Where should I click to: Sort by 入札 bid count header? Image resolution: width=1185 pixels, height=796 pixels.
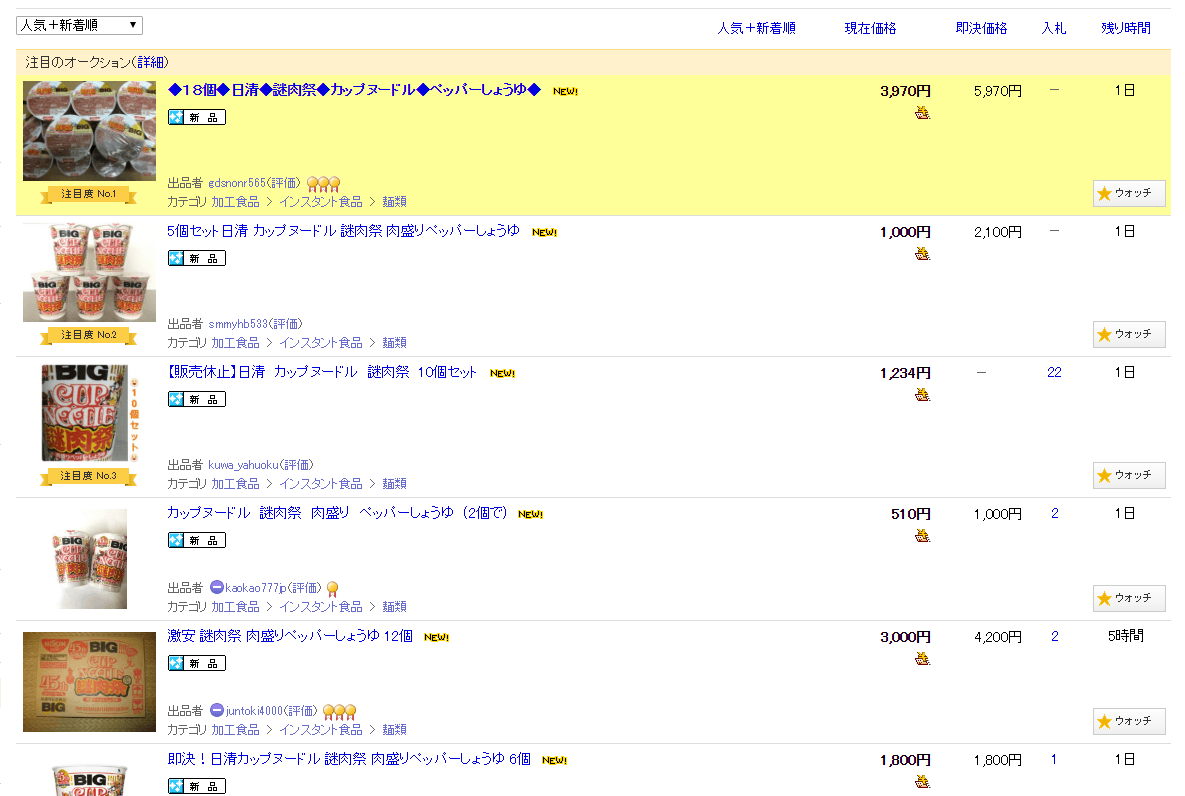(1054, 28)
